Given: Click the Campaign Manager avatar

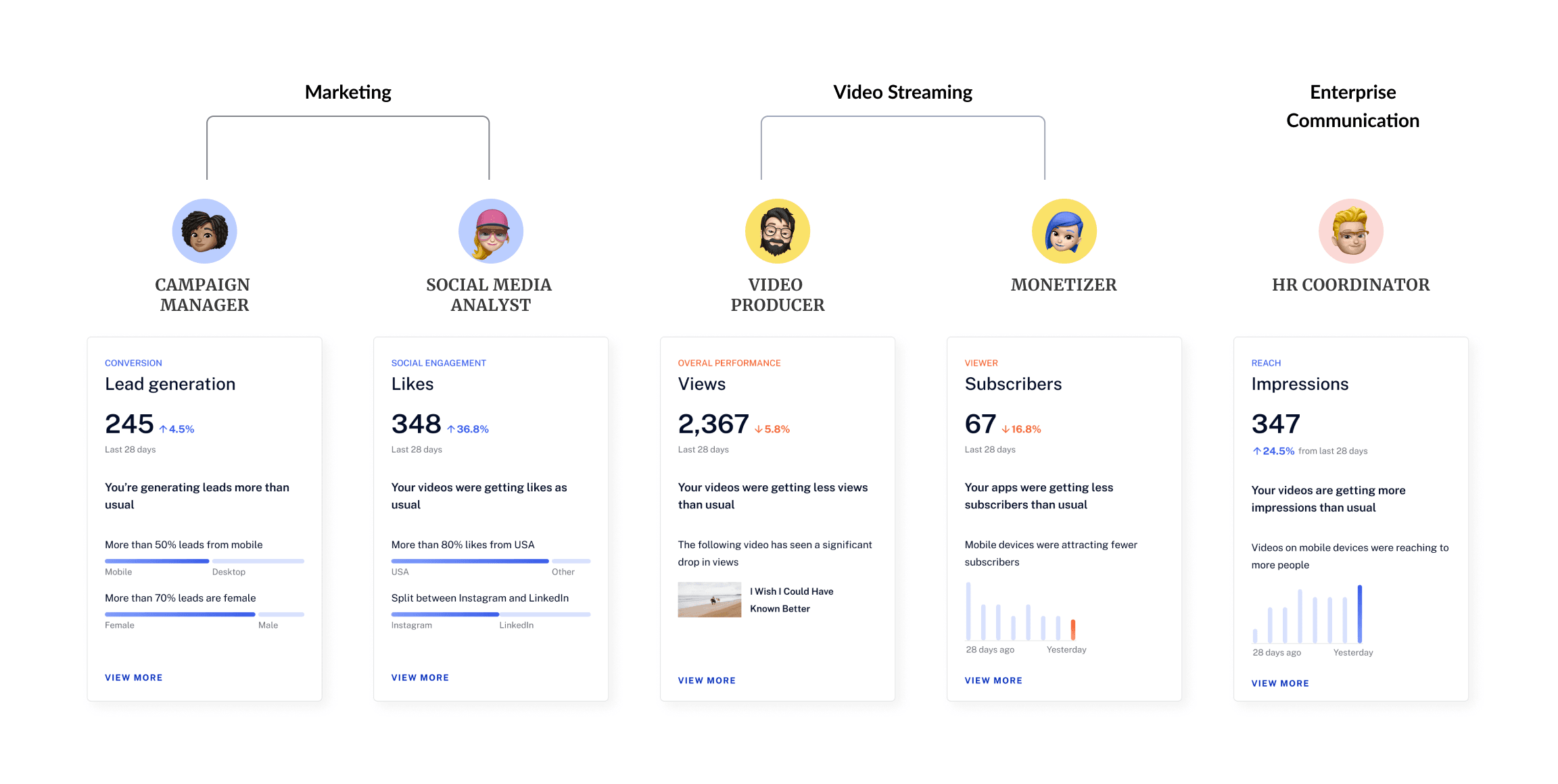Looking at the screenshot, I should coord(204,231).
